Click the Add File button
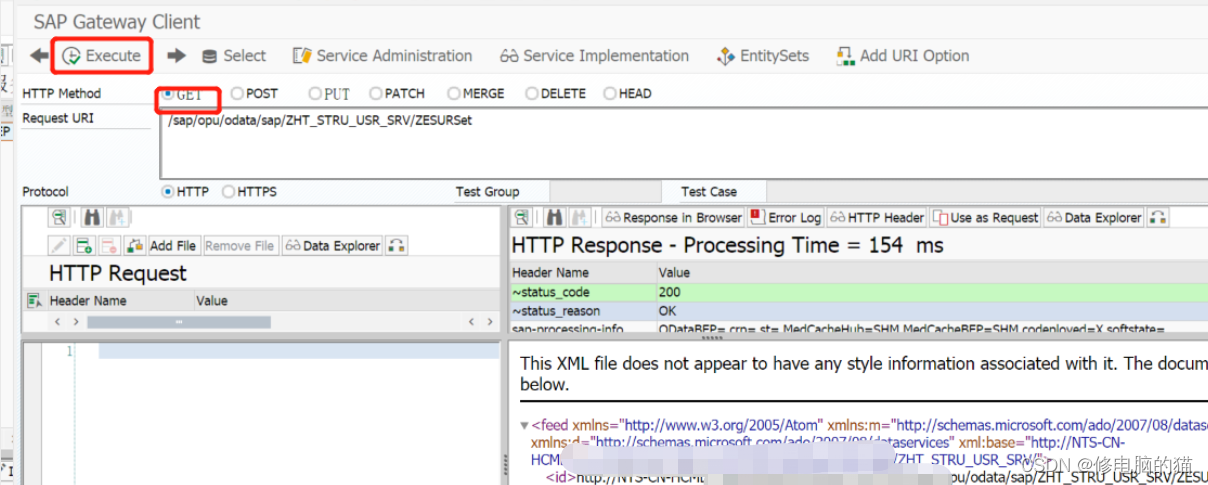The width and height of the screenshot is (1208, 485). 174,246
